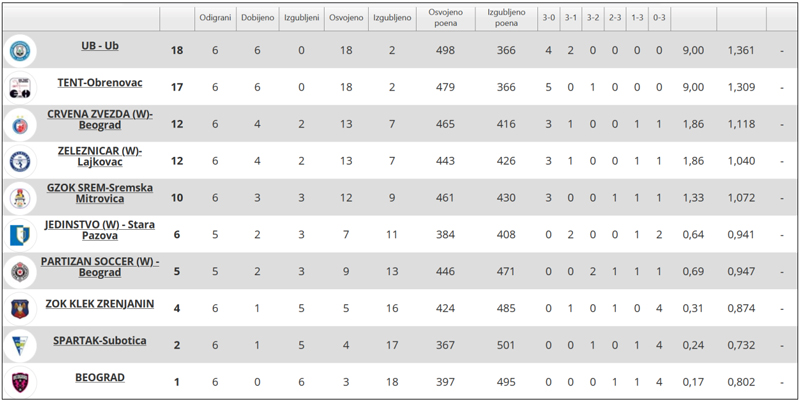This screenshot has height=402, width=800.
Task: Go to ZELEZNICAR (W)-Lajkovac team page
Action: pyautogui.click(x=99, y=157)
